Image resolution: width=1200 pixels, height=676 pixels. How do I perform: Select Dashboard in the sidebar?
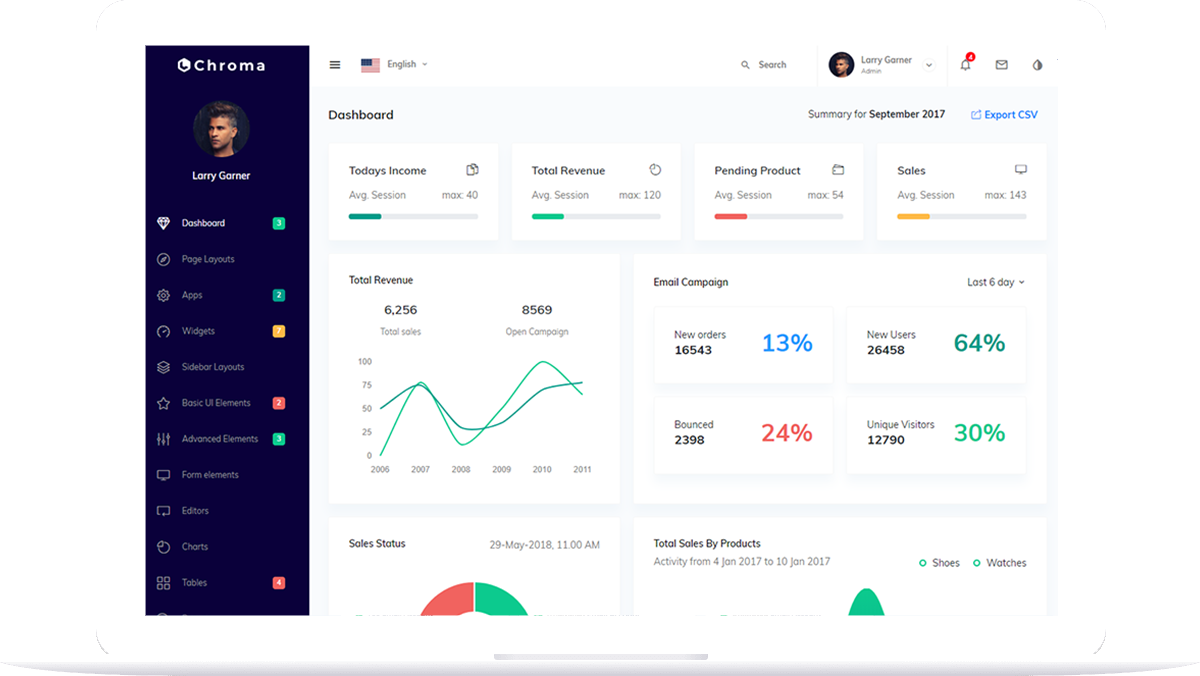203,223
